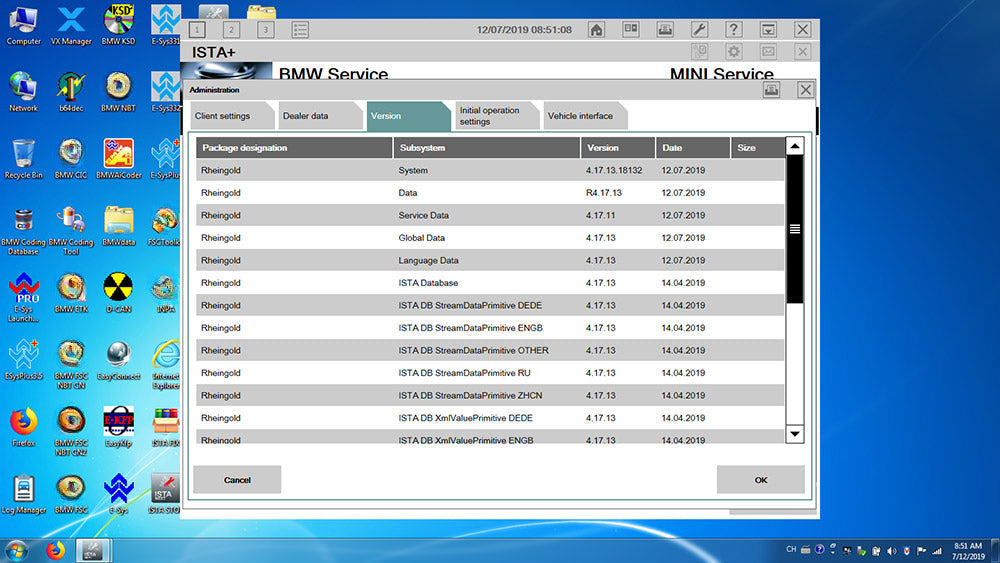Image resolution: width=1000 pixels, height=563 pixels.
Task: Select session number 2 box in toolbar
Action: 231,30
